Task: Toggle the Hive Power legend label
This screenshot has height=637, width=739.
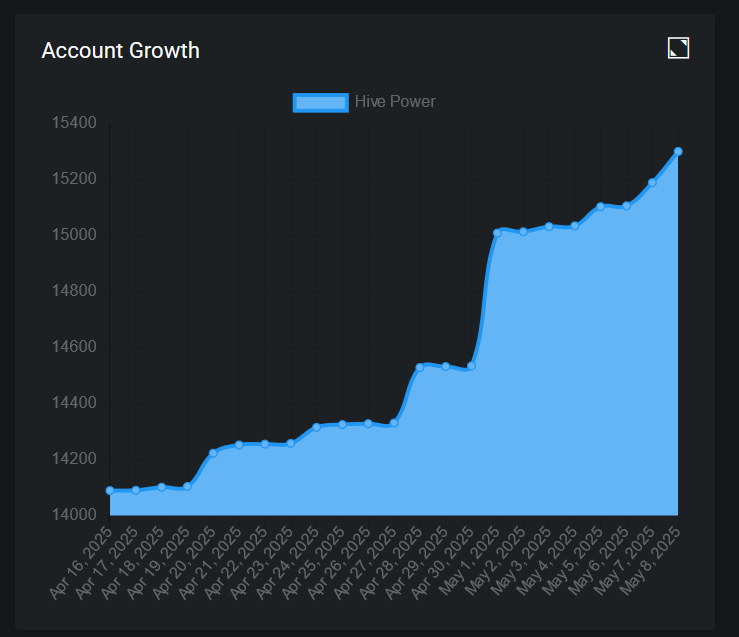Action: 395,102
